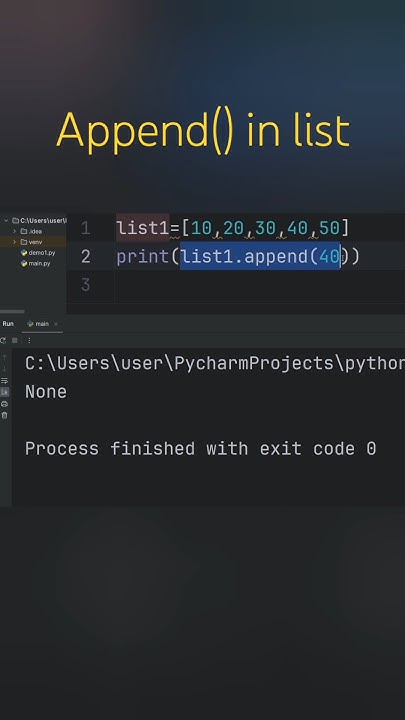
Task: Click the Down the Stack Trace arrow
Action: click(x=4, y=369)
